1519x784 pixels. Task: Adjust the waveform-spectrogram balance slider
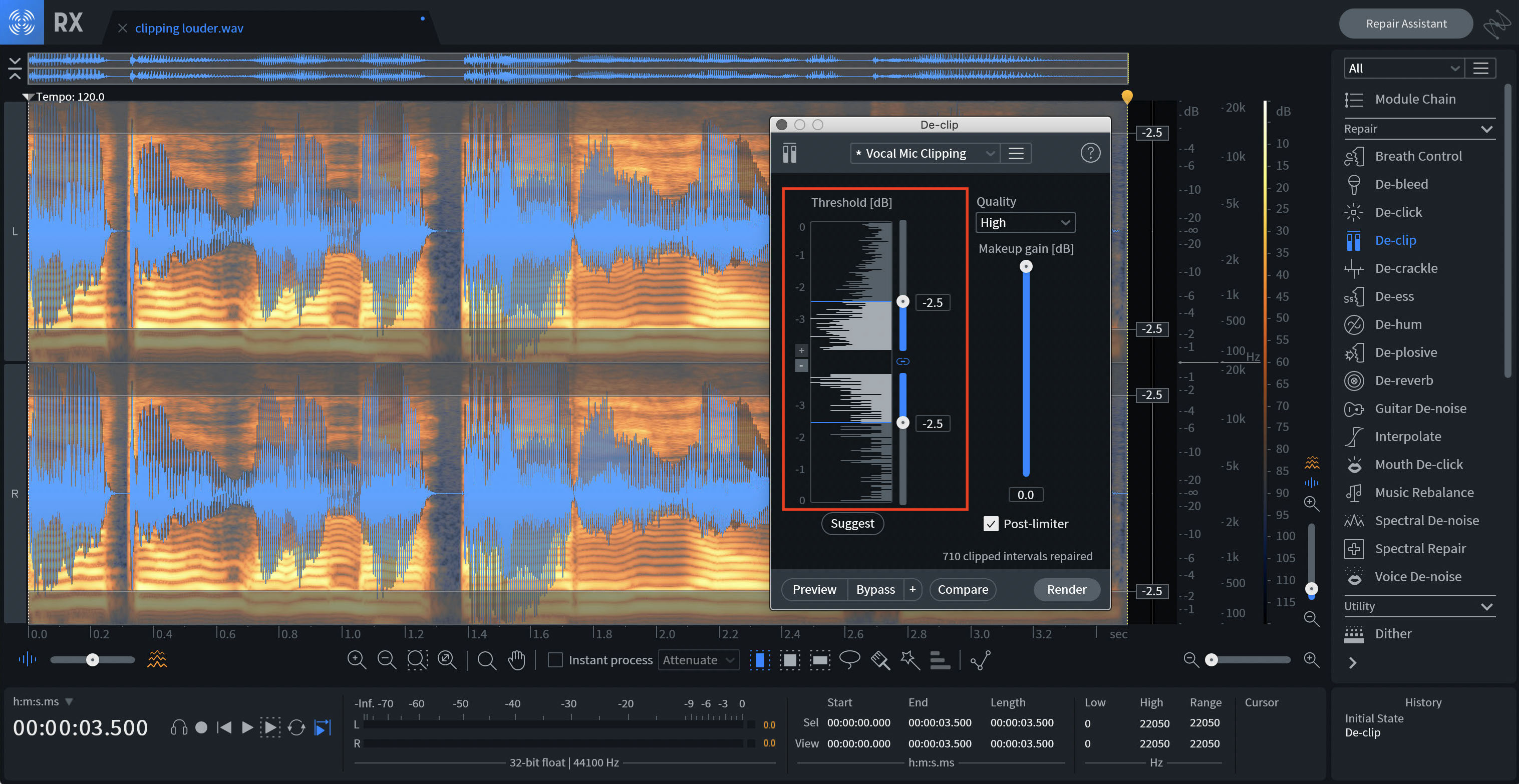coord(93,660)
